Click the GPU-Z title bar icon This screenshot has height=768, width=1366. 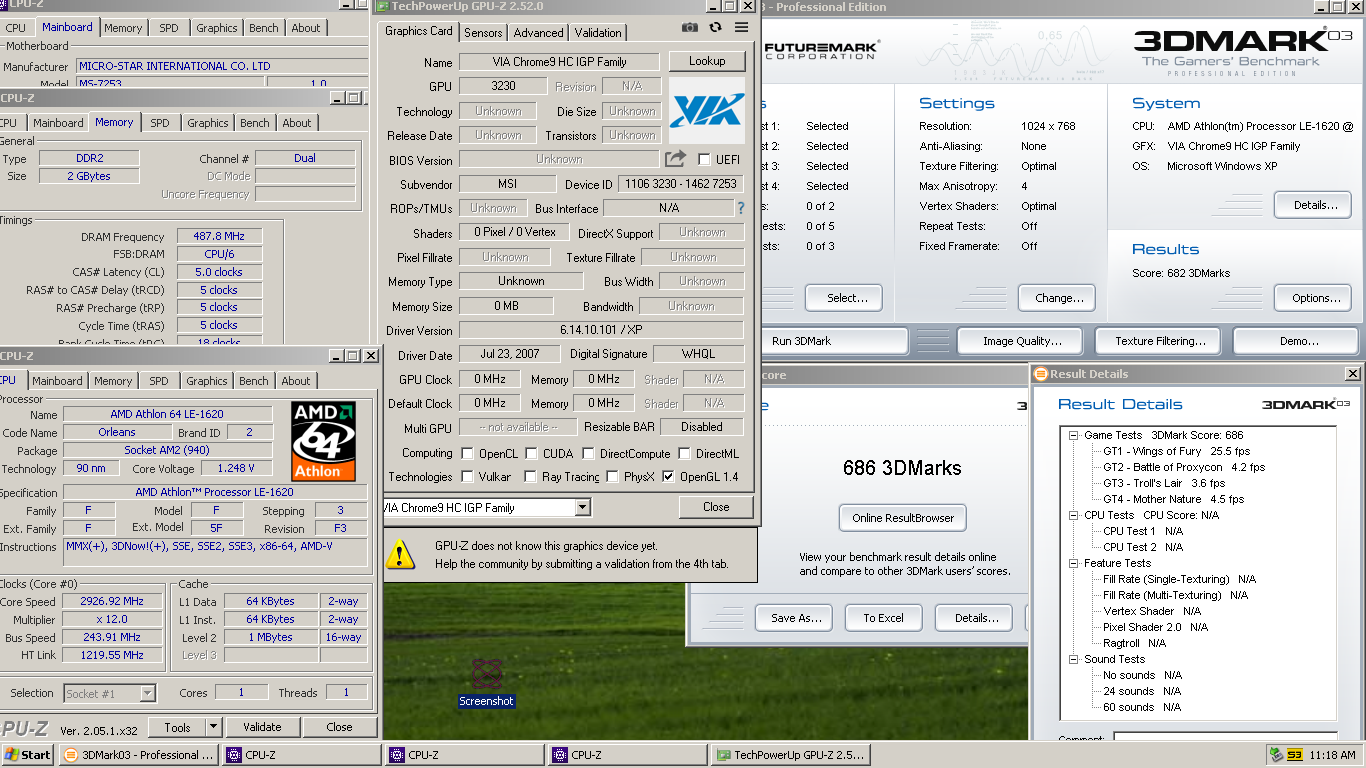(382, 6)
